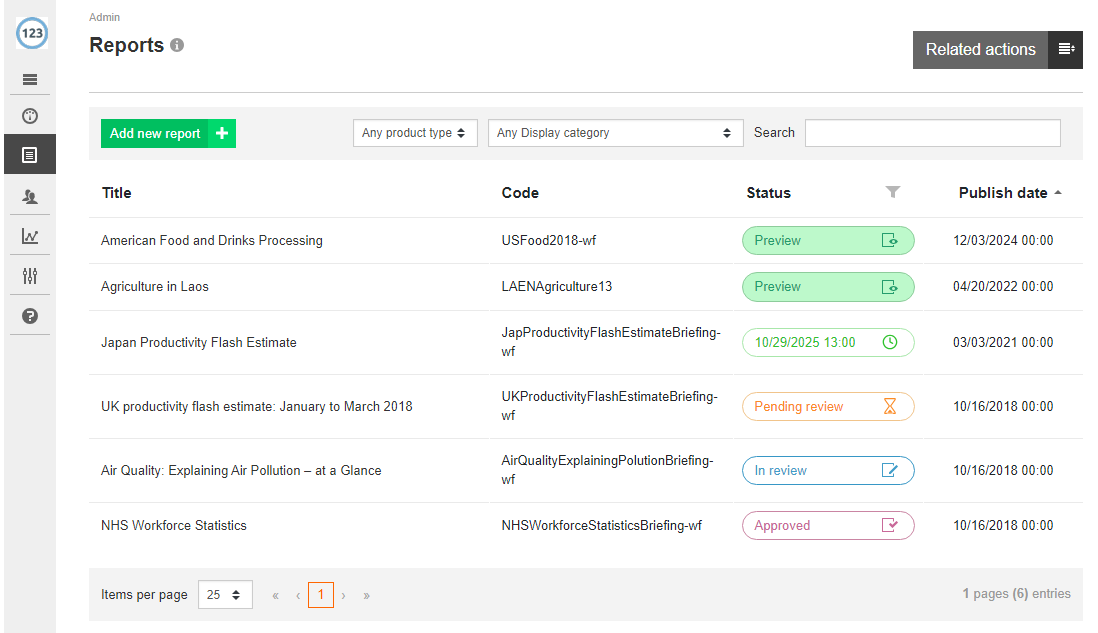Click the filter icon on the Status column
1098x633 pixels.
[893, 192]
